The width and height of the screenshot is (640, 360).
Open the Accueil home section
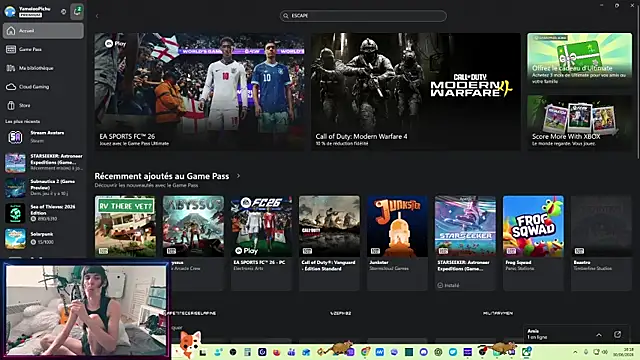point(43,31)
